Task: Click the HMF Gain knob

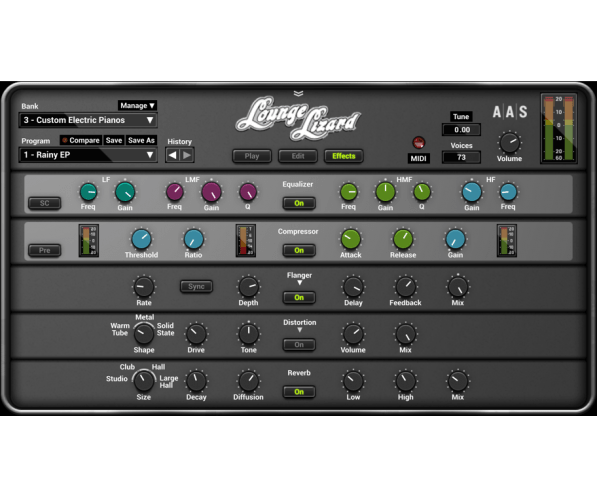Action: tap(385, 192)
